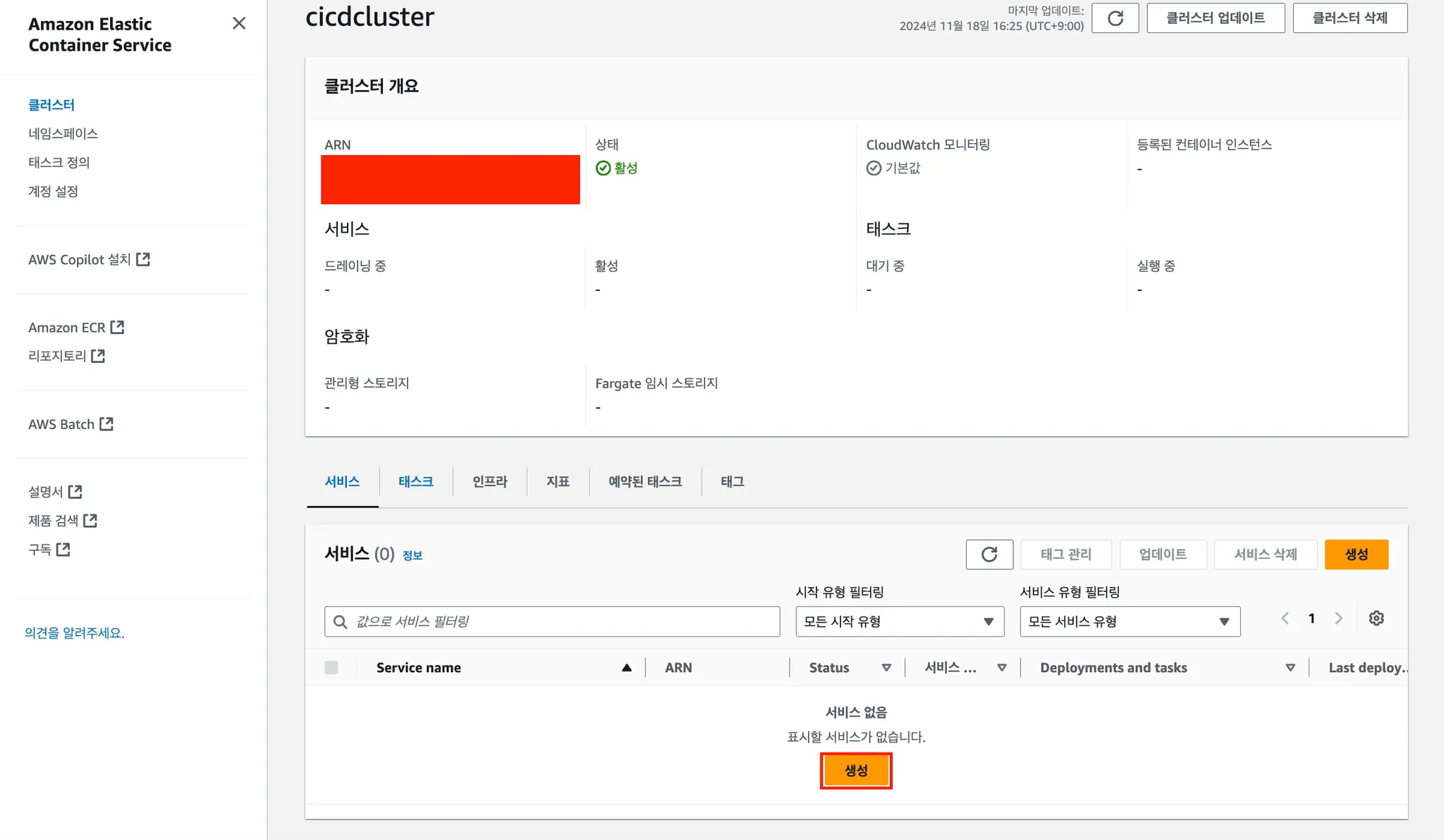The image size is (1444, 840).
Task: Go to previous page of services
Action: [x=1285, y=618]
